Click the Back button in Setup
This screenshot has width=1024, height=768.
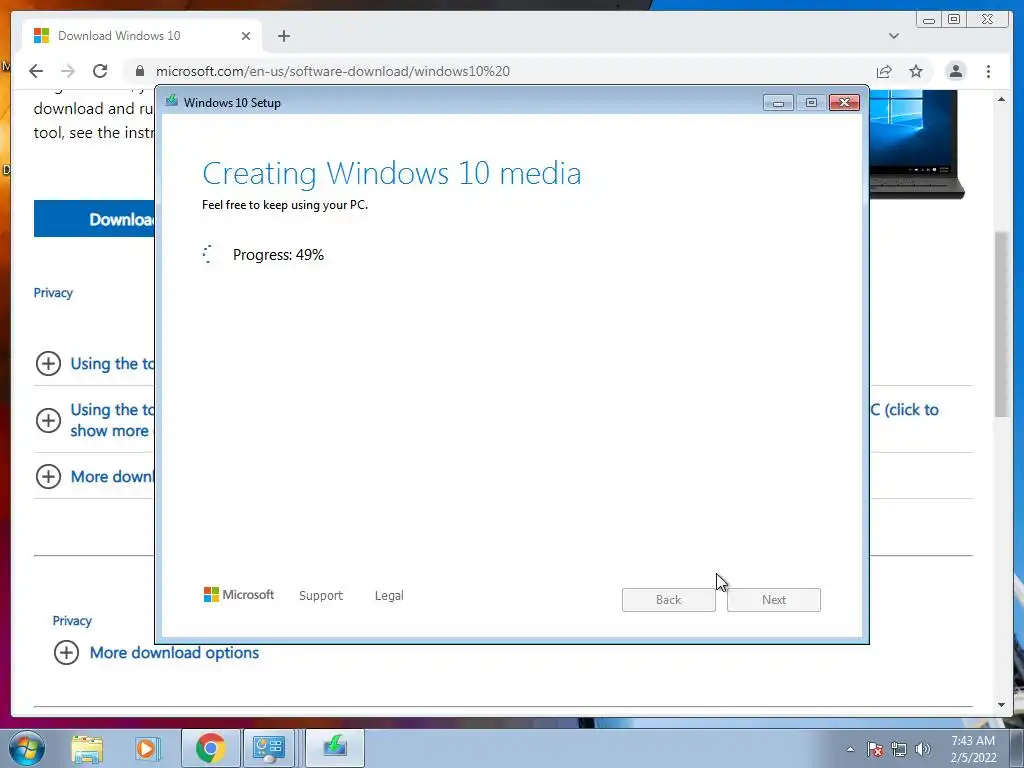coord(669,600)
